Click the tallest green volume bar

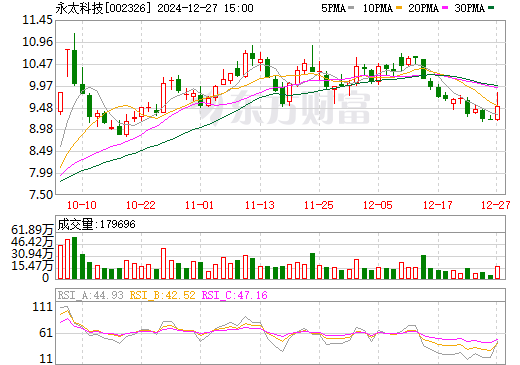pos(74,258)
